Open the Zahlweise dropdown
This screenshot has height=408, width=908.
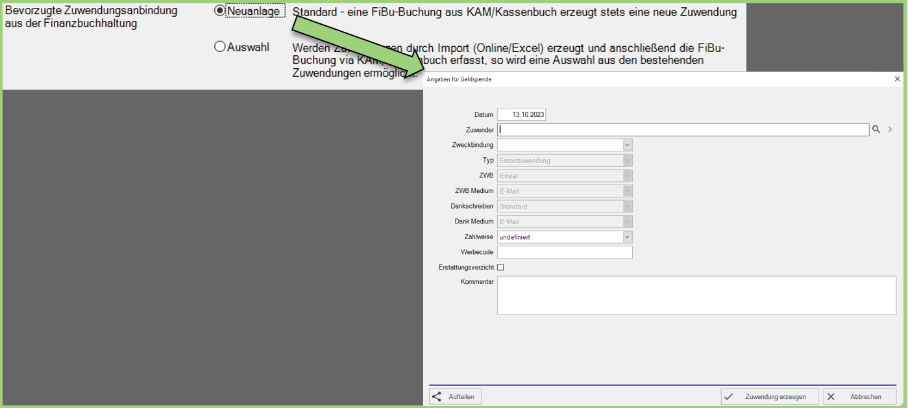point(627,237)
